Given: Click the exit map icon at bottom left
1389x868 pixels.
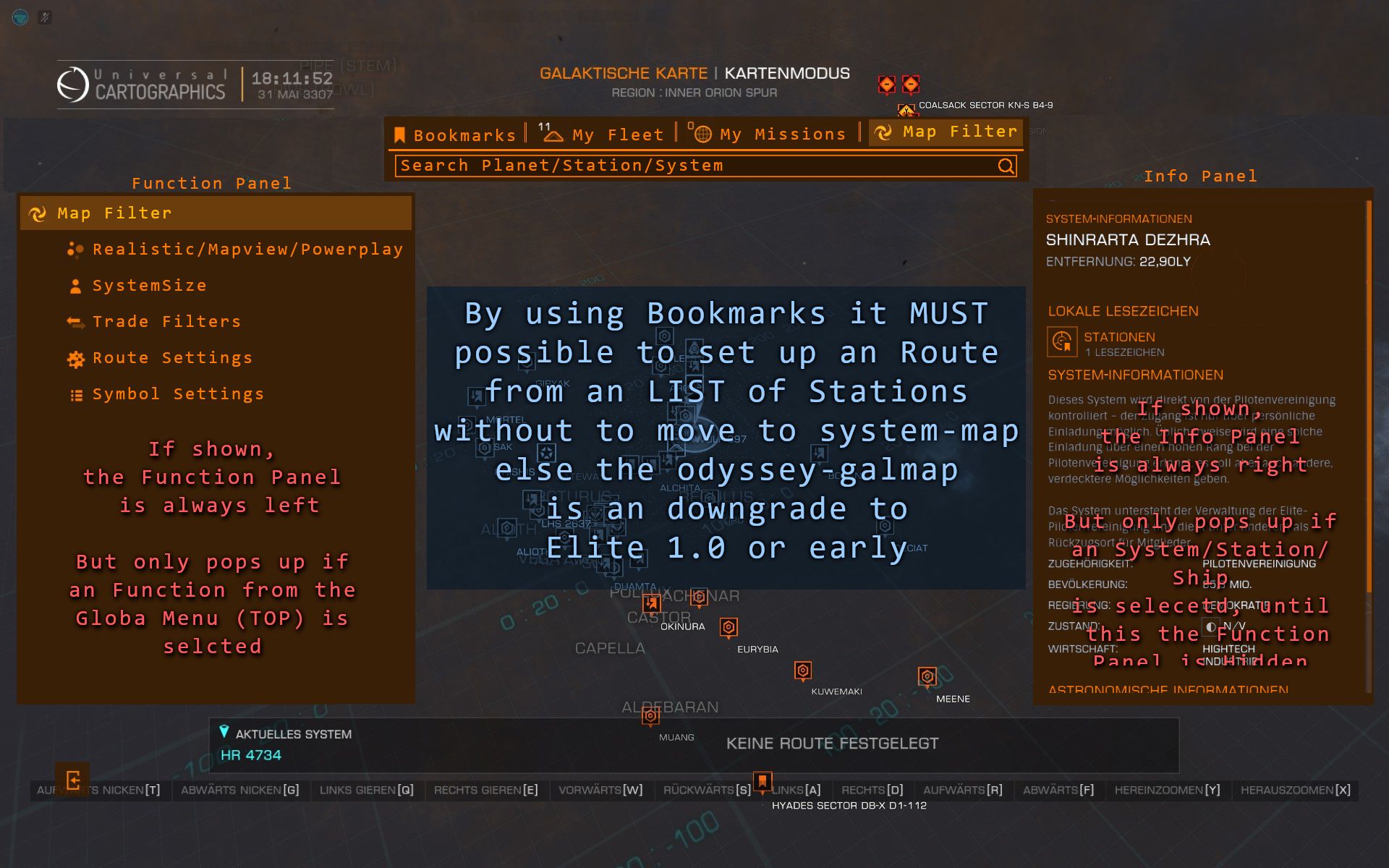Looking at the screenshot, I should (x=72, y=780).
